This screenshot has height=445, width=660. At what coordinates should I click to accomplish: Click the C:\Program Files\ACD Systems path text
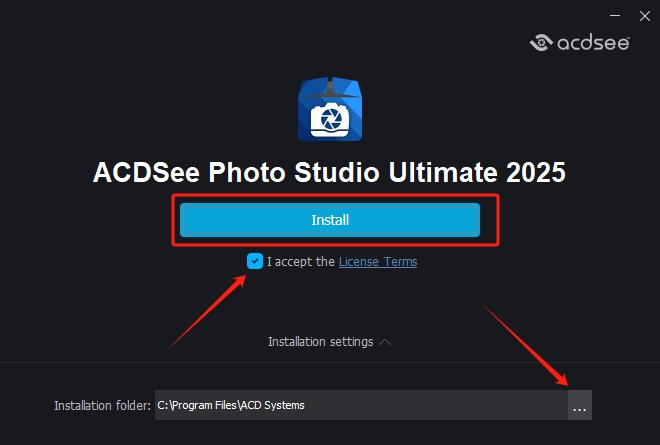tap(231, 405)
